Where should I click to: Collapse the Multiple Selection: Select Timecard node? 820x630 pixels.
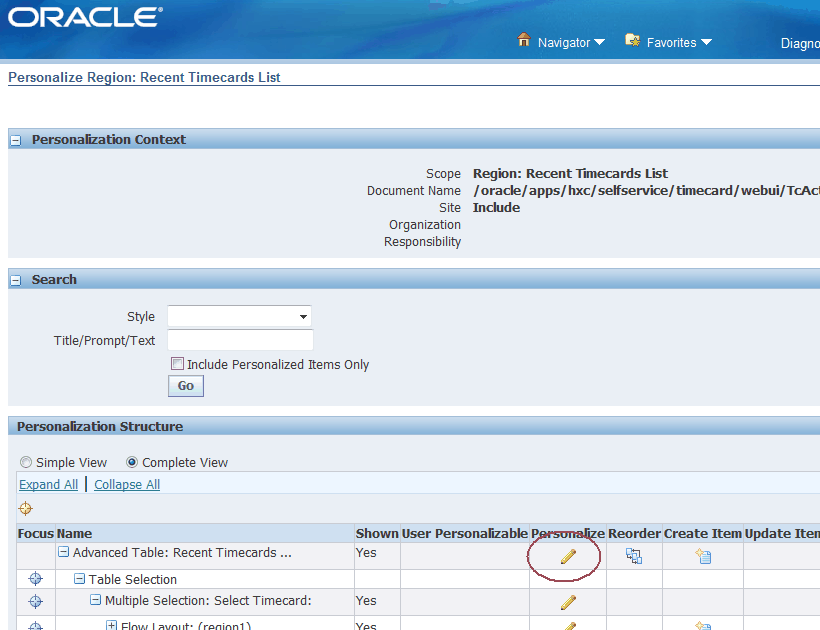(x=95, y=600)
